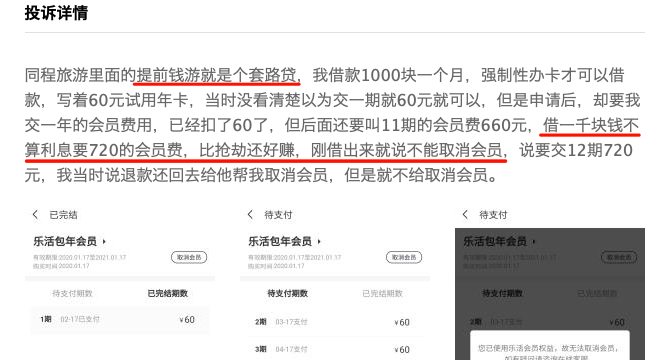
Task: Tap the back chevron beside 已完结
Action: (x=35, y=214)
